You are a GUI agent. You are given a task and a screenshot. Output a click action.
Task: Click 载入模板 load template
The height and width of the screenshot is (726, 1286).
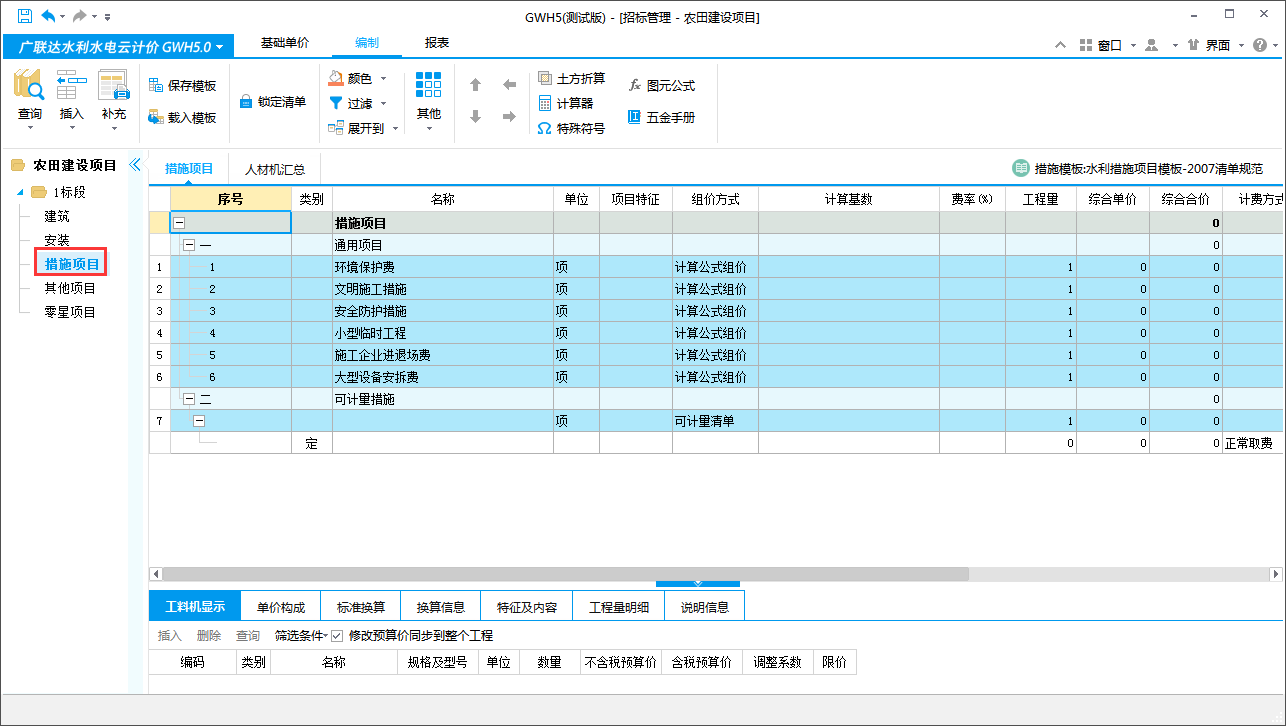(182, 117)
